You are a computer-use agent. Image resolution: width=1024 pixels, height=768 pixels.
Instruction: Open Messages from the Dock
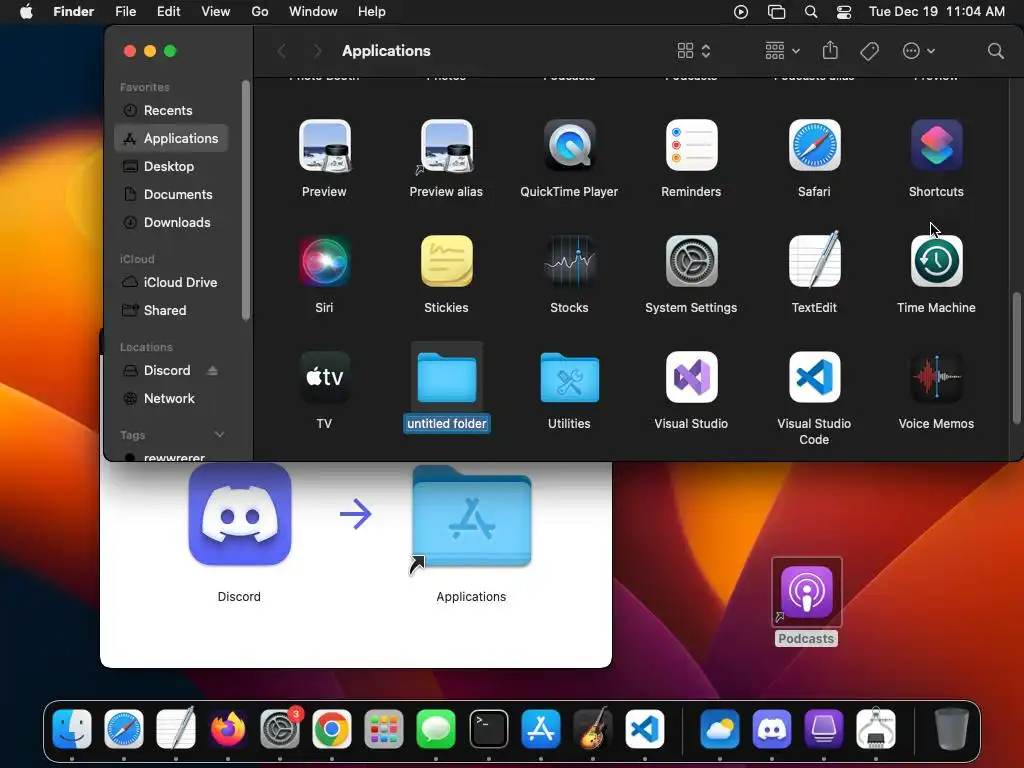[x=436, y=729]
